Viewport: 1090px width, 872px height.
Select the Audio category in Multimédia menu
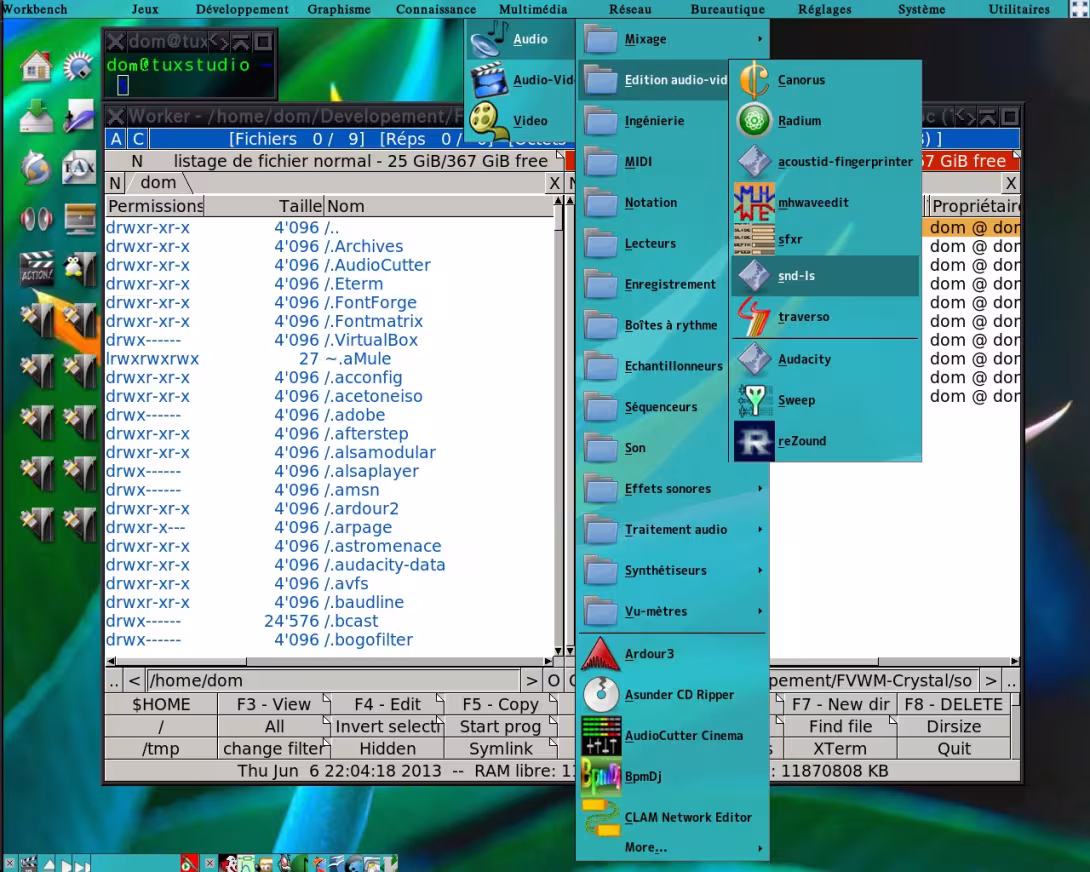click(520, 40)
